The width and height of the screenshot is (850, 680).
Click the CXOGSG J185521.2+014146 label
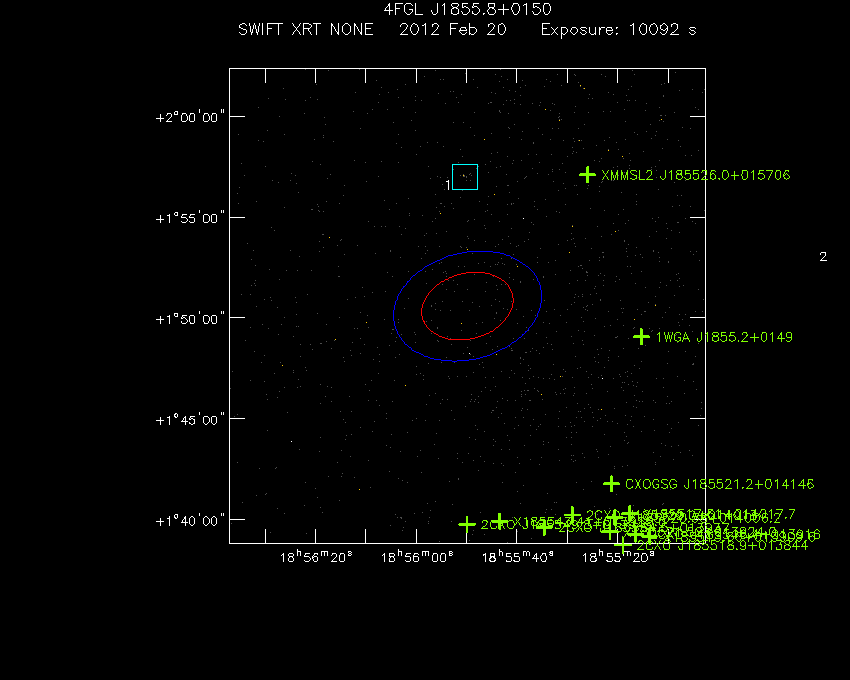tap(719, 484)
